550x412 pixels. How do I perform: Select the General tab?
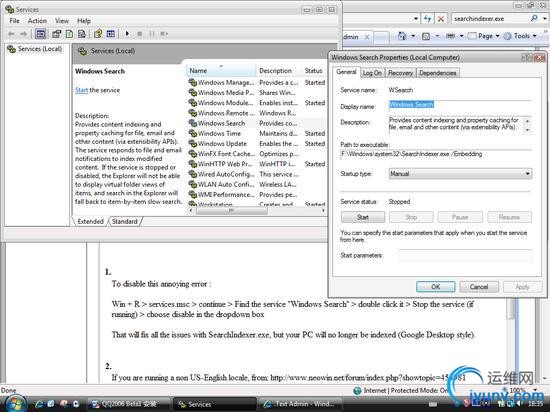tap(346, 72)
